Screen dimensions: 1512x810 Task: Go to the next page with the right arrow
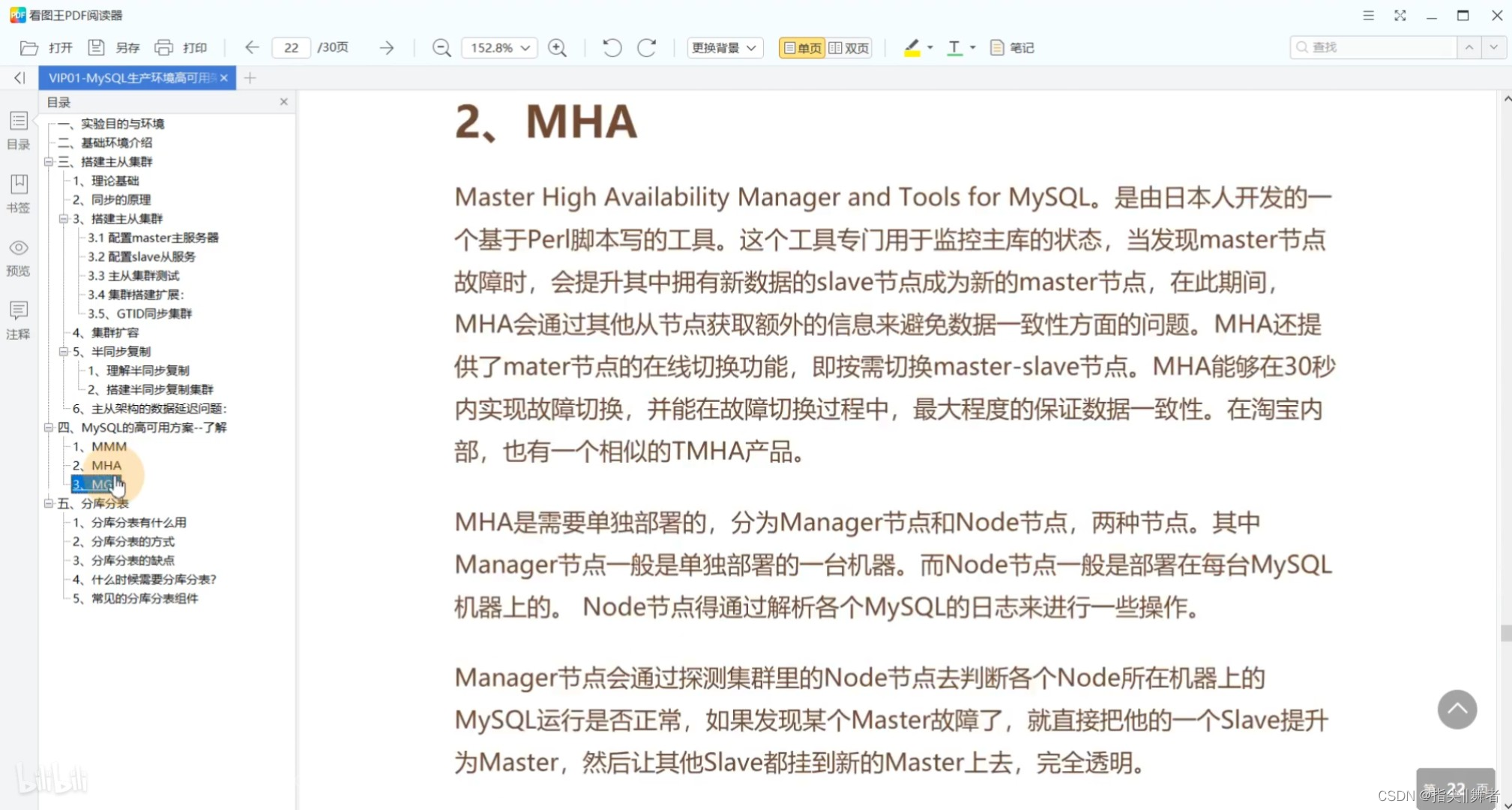tap(387, 48)
